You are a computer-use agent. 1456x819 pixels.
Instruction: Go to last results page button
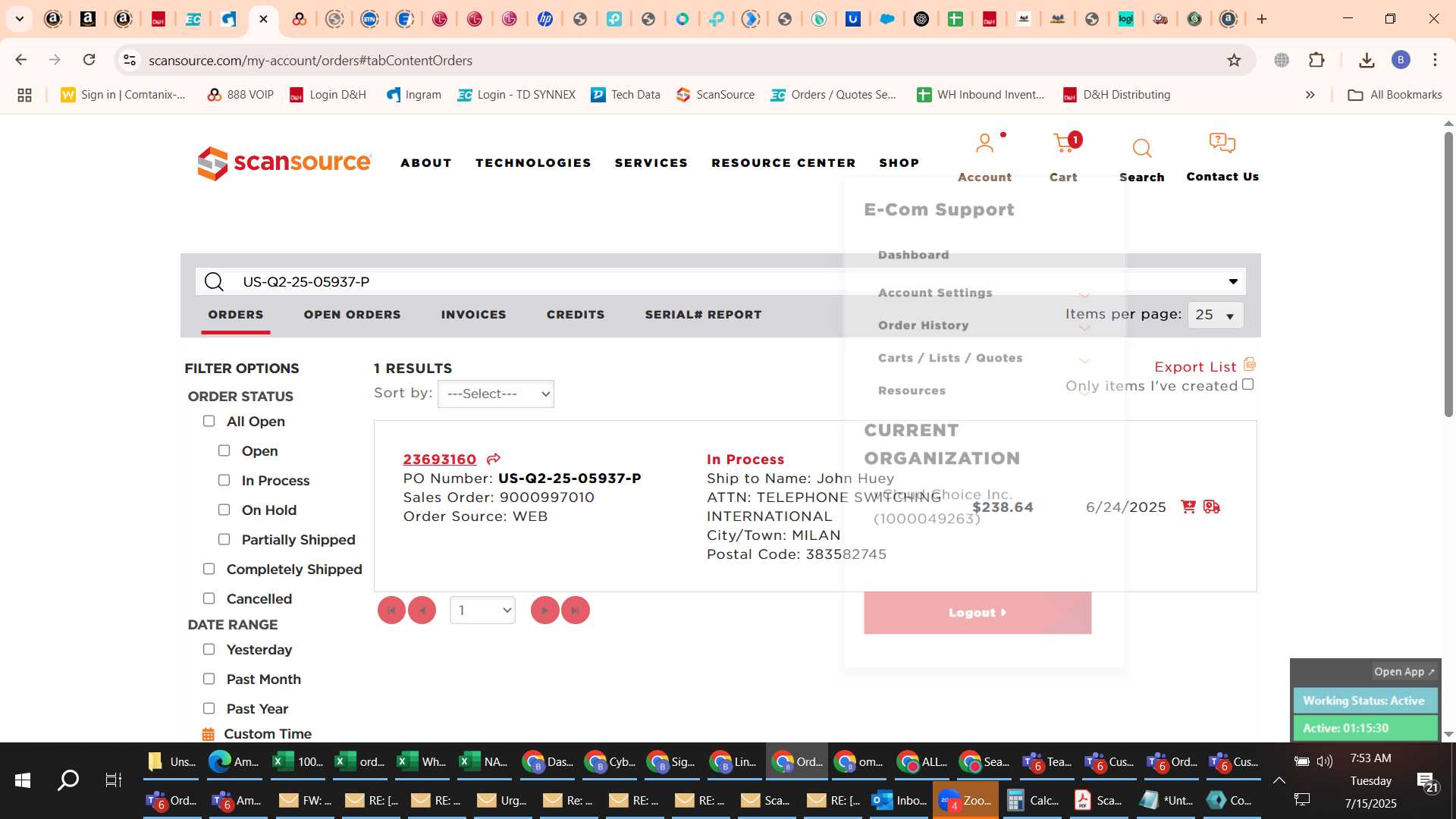click(576, 610)
